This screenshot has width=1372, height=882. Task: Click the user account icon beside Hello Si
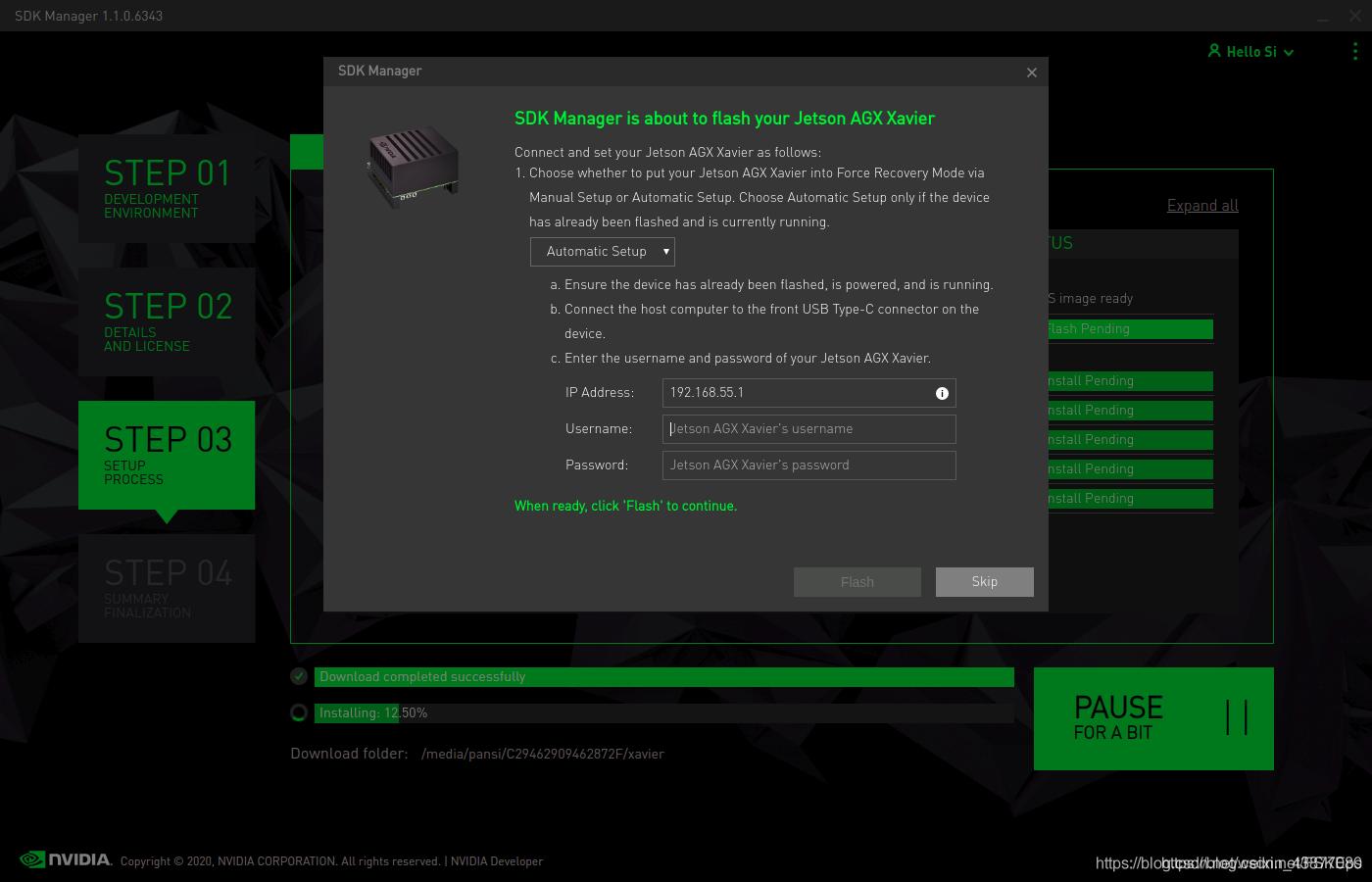[x=1214, y=51]
